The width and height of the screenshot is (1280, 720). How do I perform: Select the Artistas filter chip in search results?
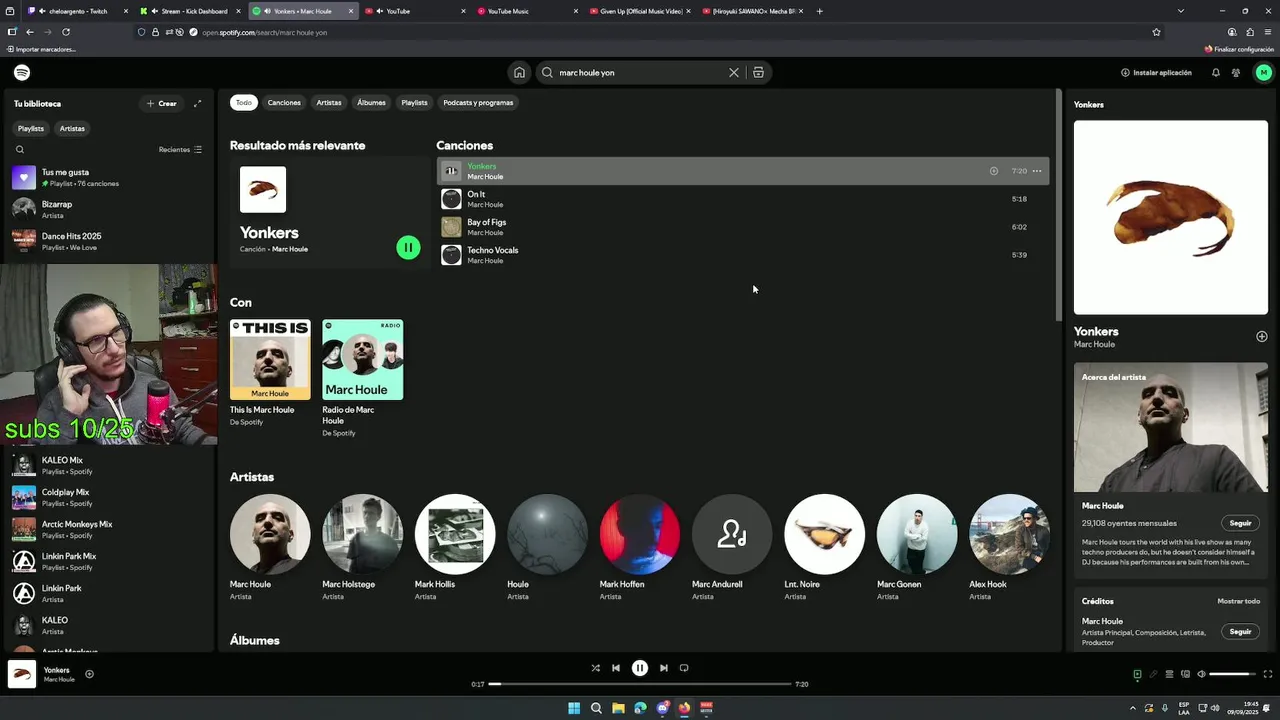tap(329, 102)
